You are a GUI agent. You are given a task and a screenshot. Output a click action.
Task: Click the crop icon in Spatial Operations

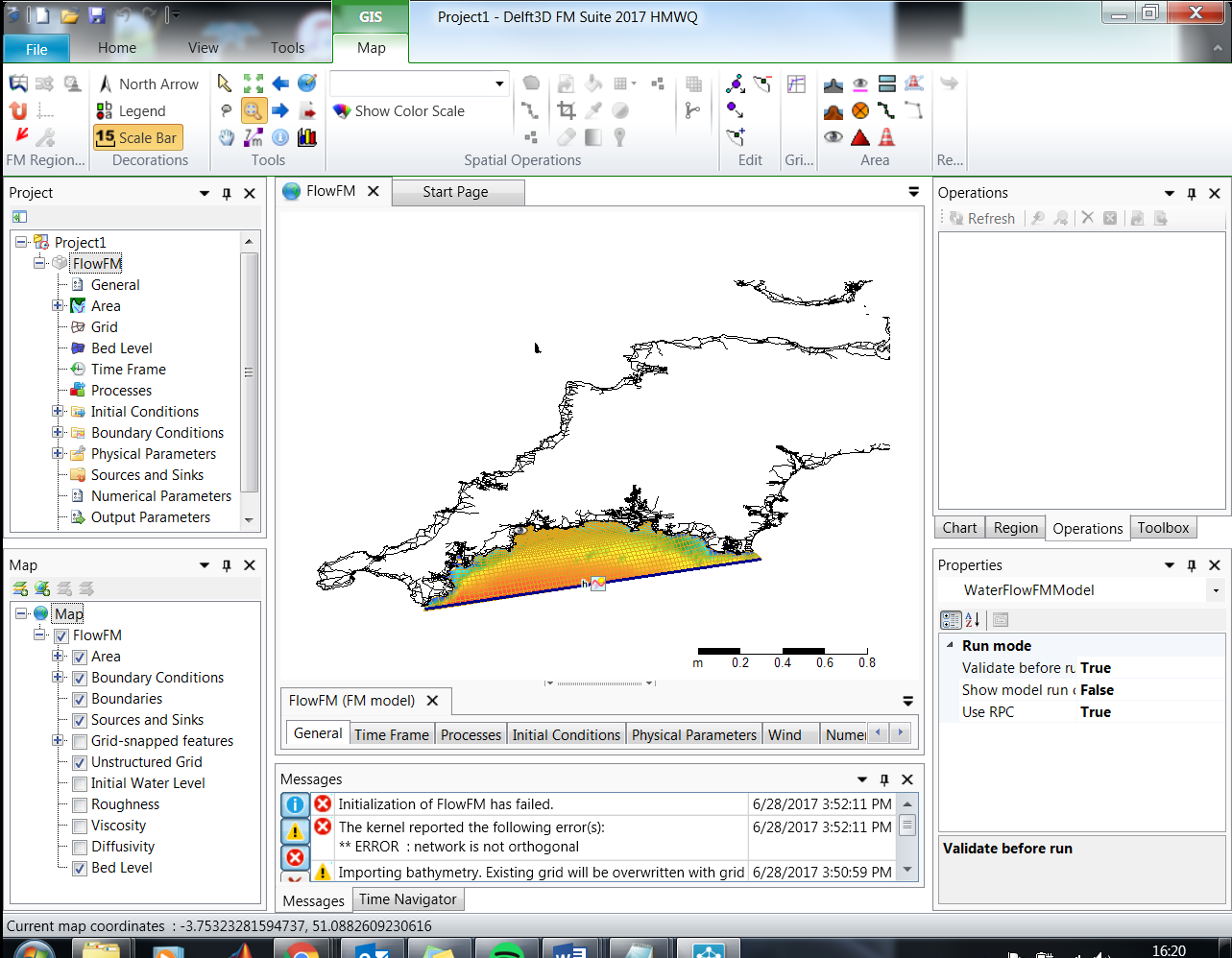point(567,110)
